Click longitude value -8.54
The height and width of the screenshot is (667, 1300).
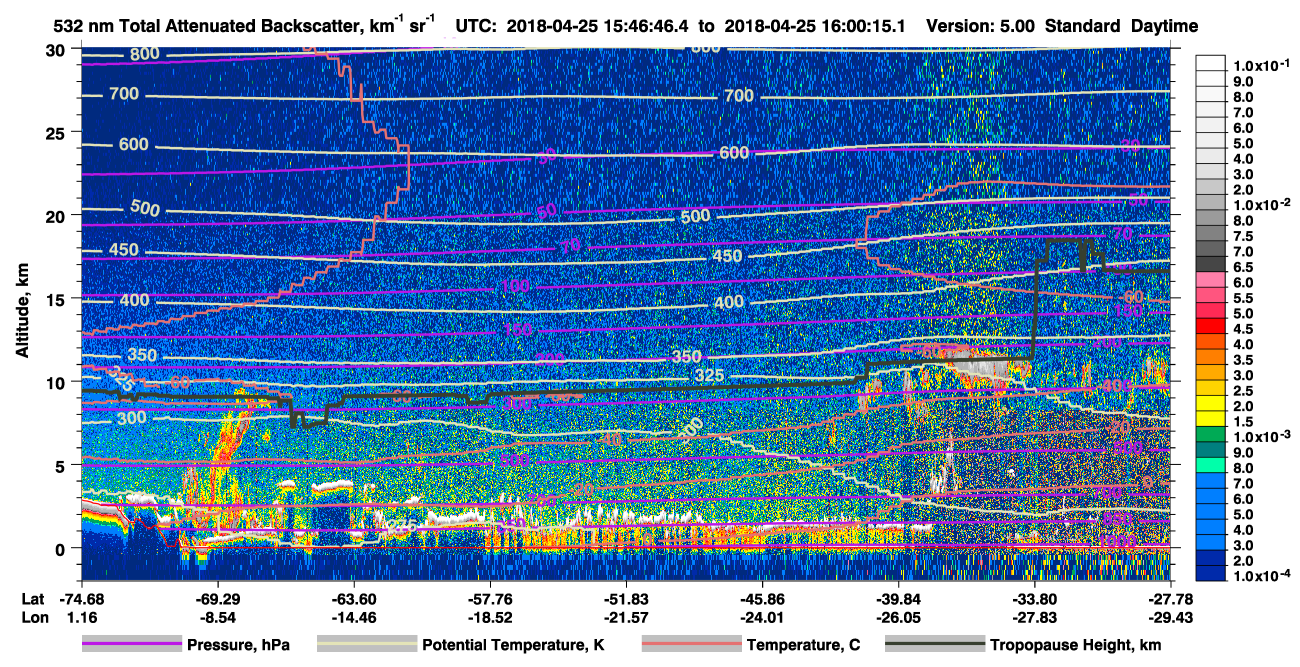218,617
